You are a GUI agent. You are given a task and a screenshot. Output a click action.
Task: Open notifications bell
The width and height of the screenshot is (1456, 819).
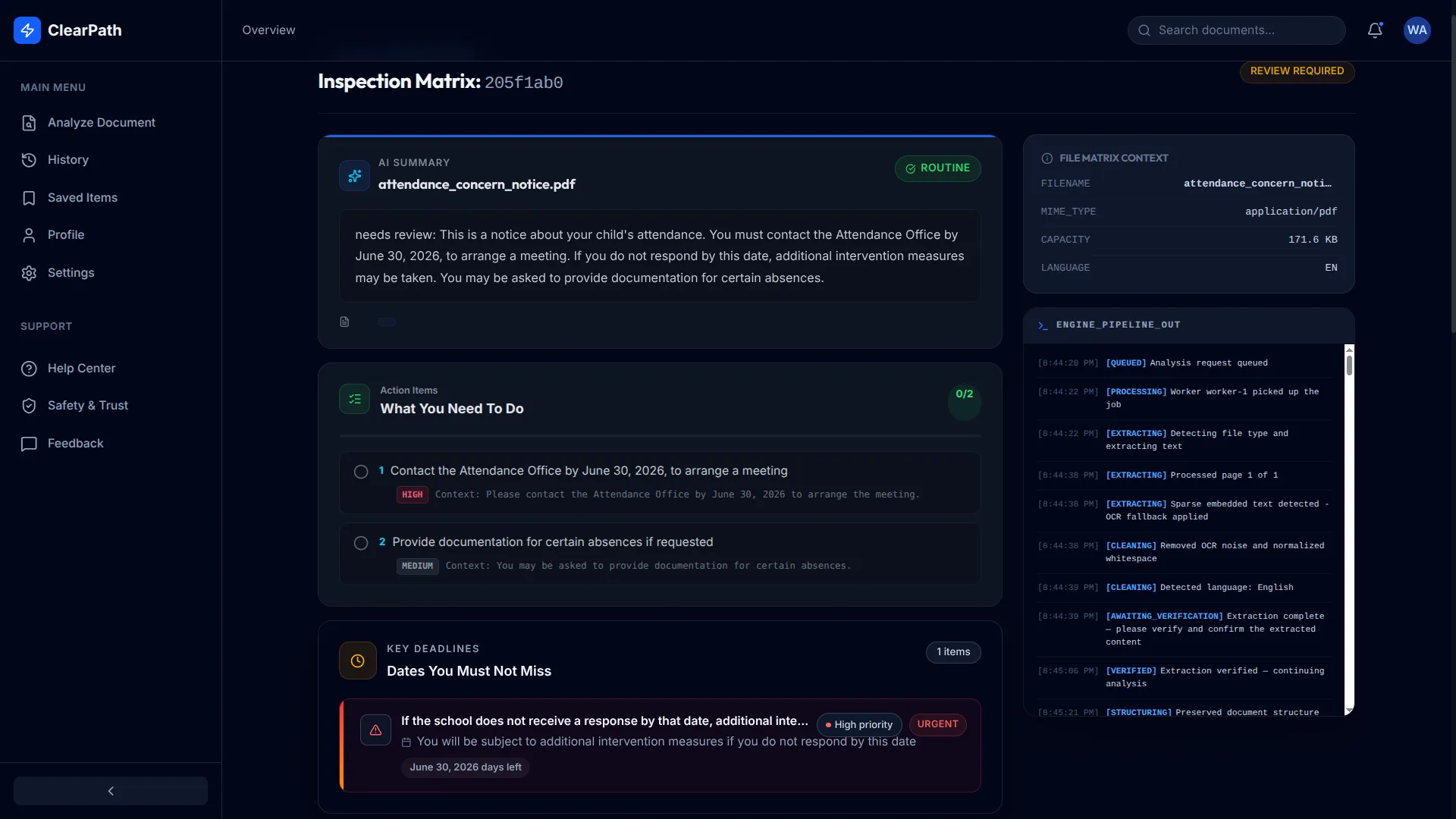click(1375, 30)
